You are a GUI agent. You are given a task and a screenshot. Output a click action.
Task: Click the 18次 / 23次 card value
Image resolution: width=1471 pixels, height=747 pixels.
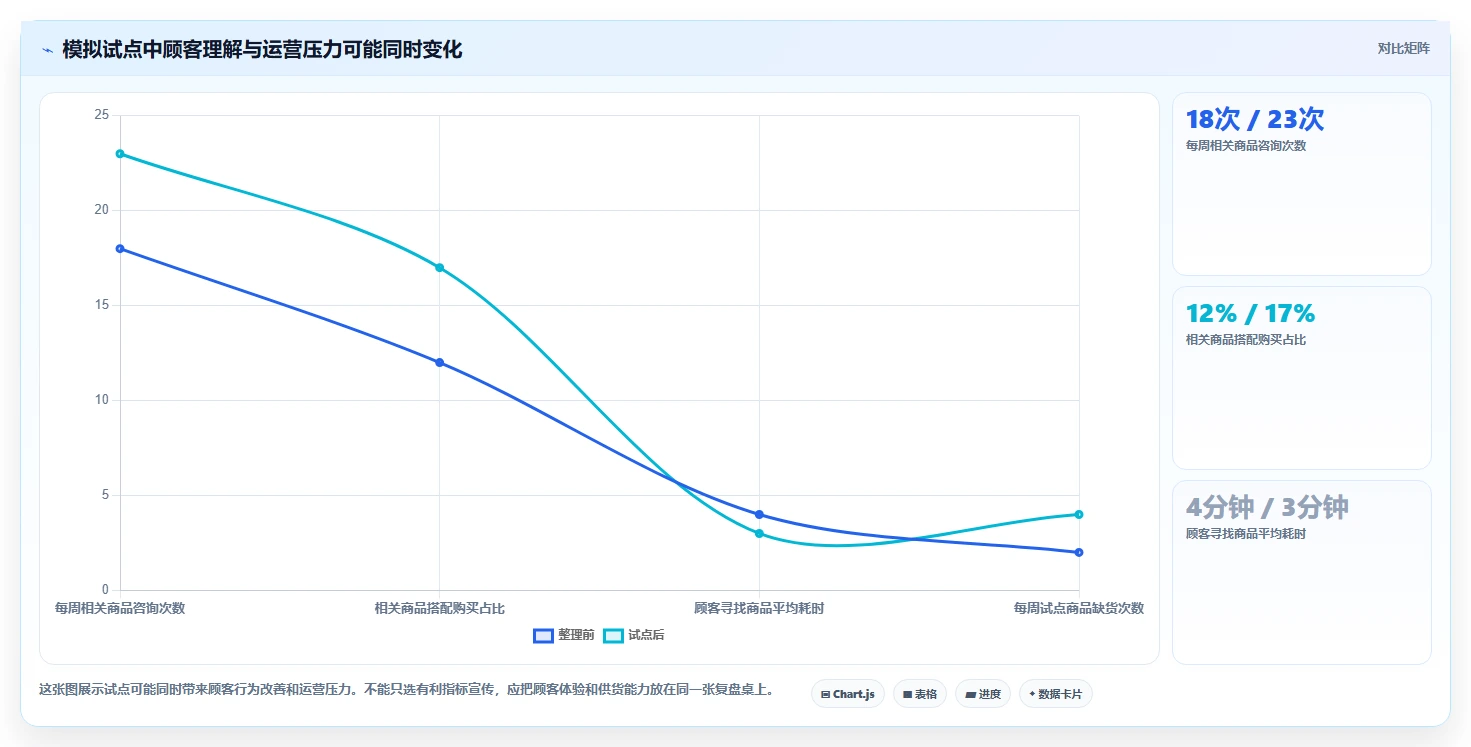coord(1255,119)
